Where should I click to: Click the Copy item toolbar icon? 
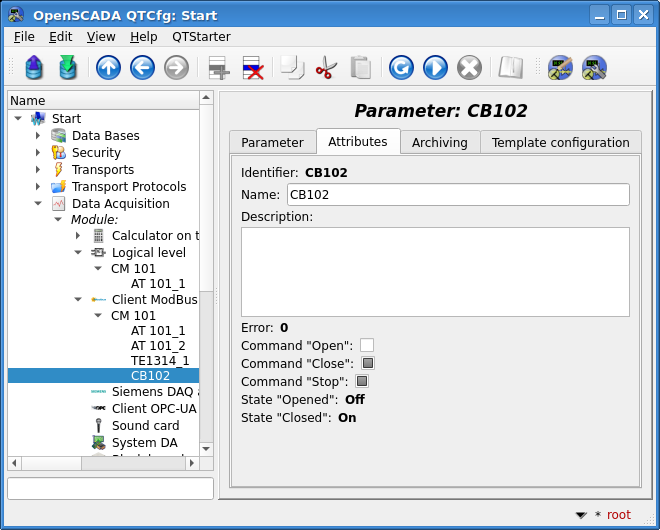(x=292, y=67)
